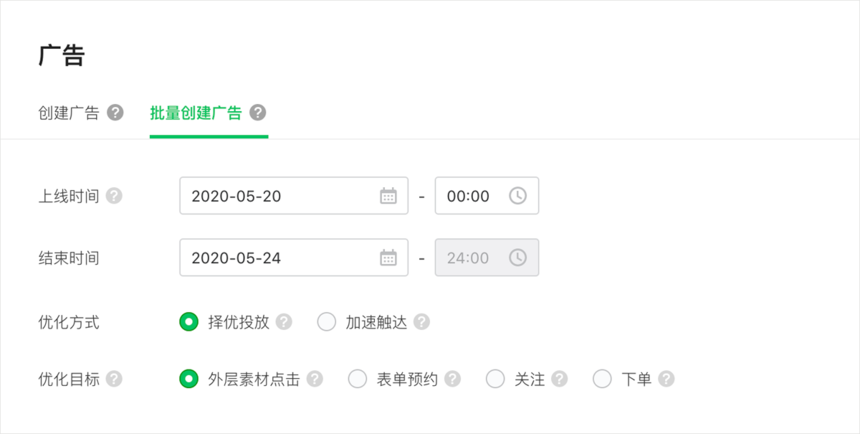Screen dimensions: 860x434
Task: Switch to the 批量创建广告 tab
Action: point(196,113)
